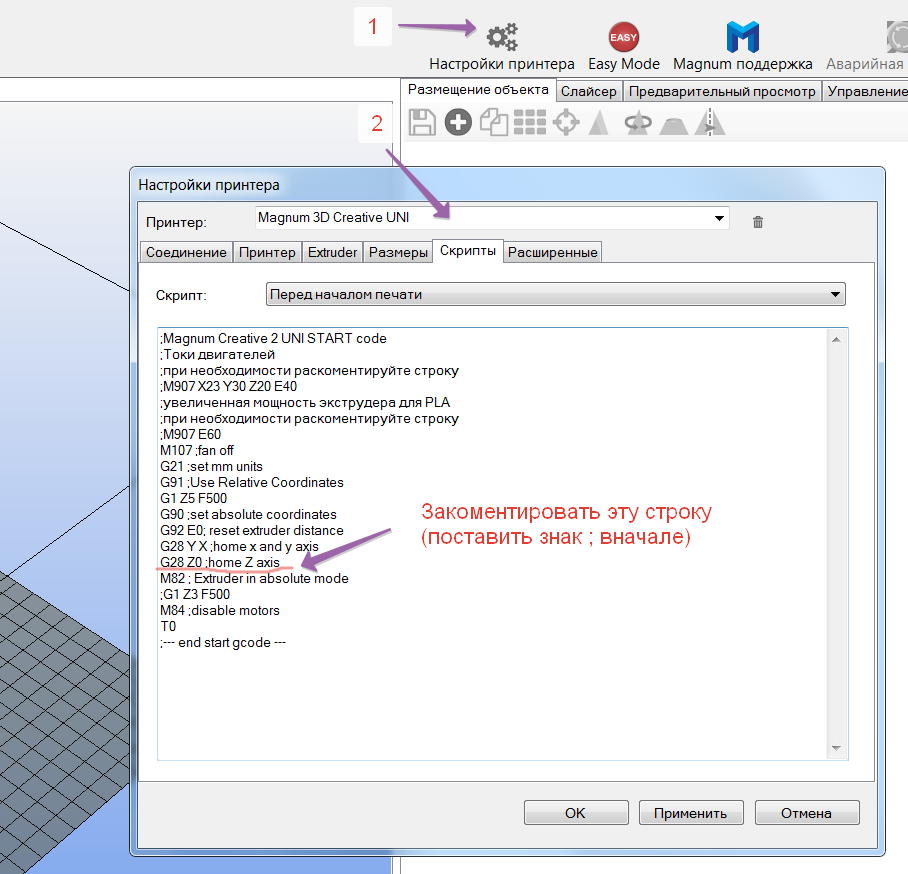Open Предварительный просмотр tab
The height and width of the screenshot is (874, 908).
pos(722,92)
